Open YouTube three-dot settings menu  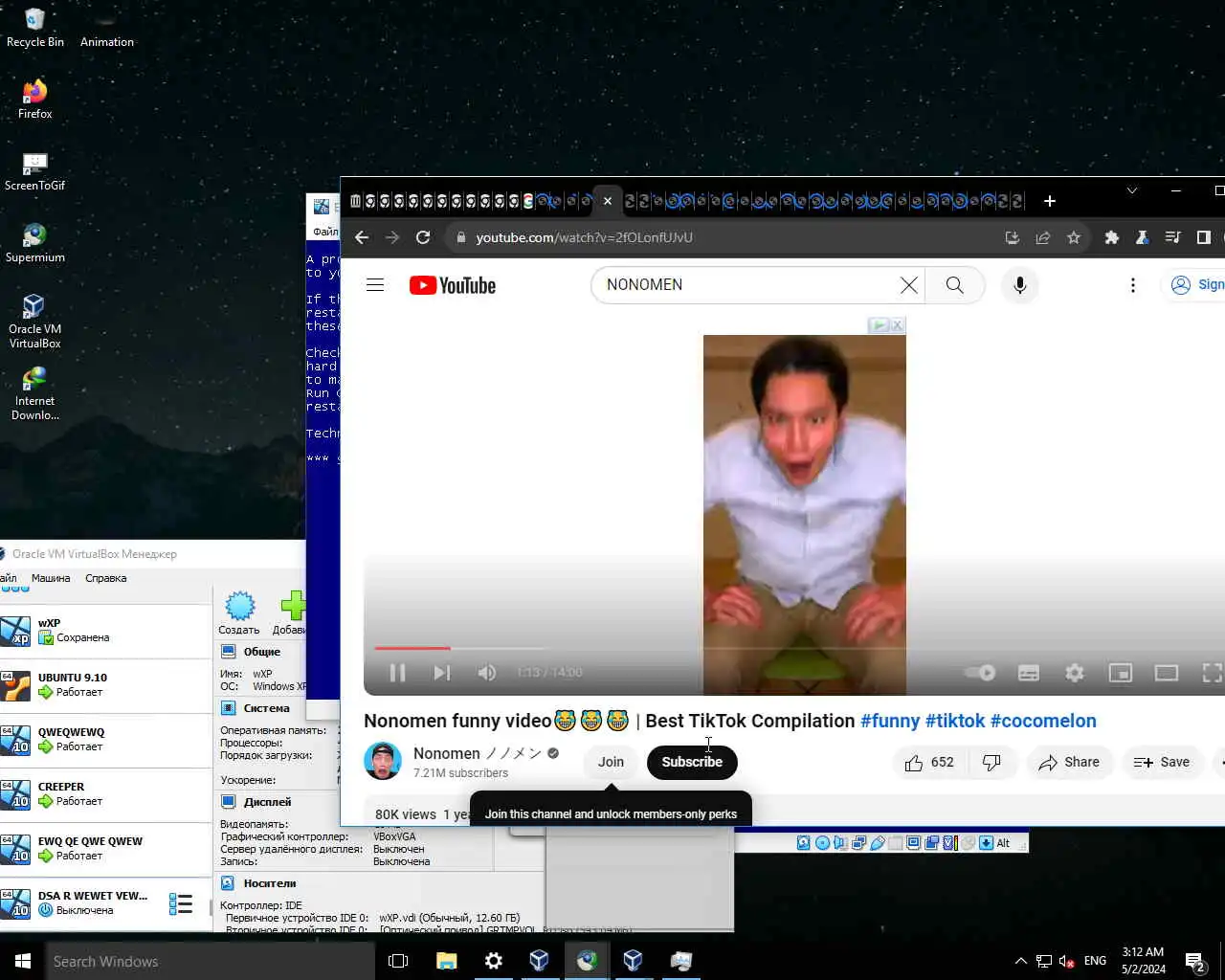(1133, 285)
